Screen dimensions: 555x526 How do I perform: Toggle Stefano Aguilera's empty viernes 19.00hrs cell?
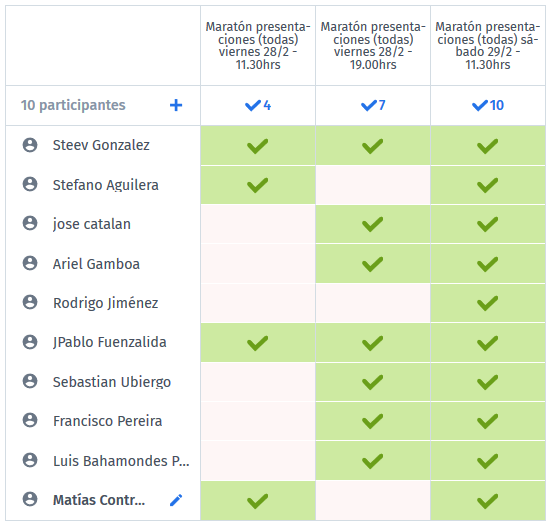click(x=373, y=185)
